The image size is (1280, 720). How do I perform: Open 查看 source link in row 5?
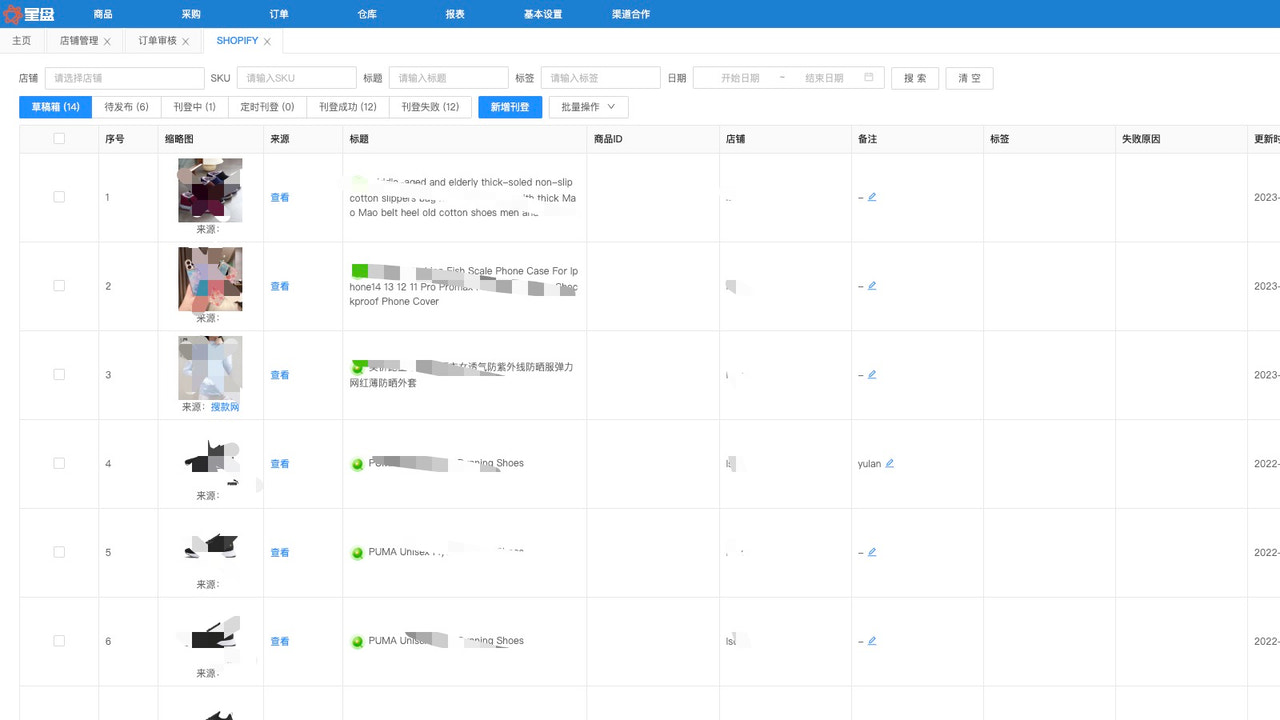(x=280, y=553)
